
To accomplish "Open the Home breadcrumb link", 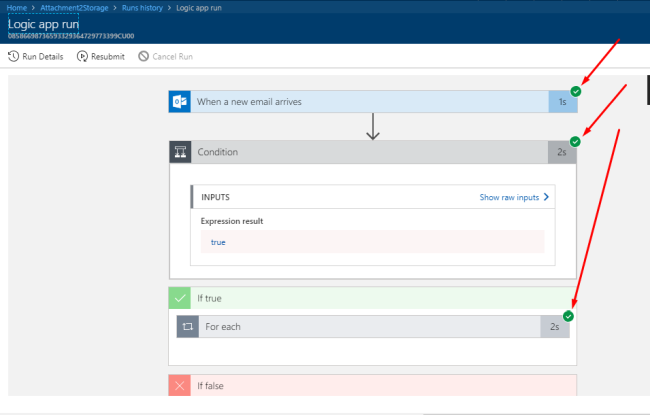I will click(17, 8).
